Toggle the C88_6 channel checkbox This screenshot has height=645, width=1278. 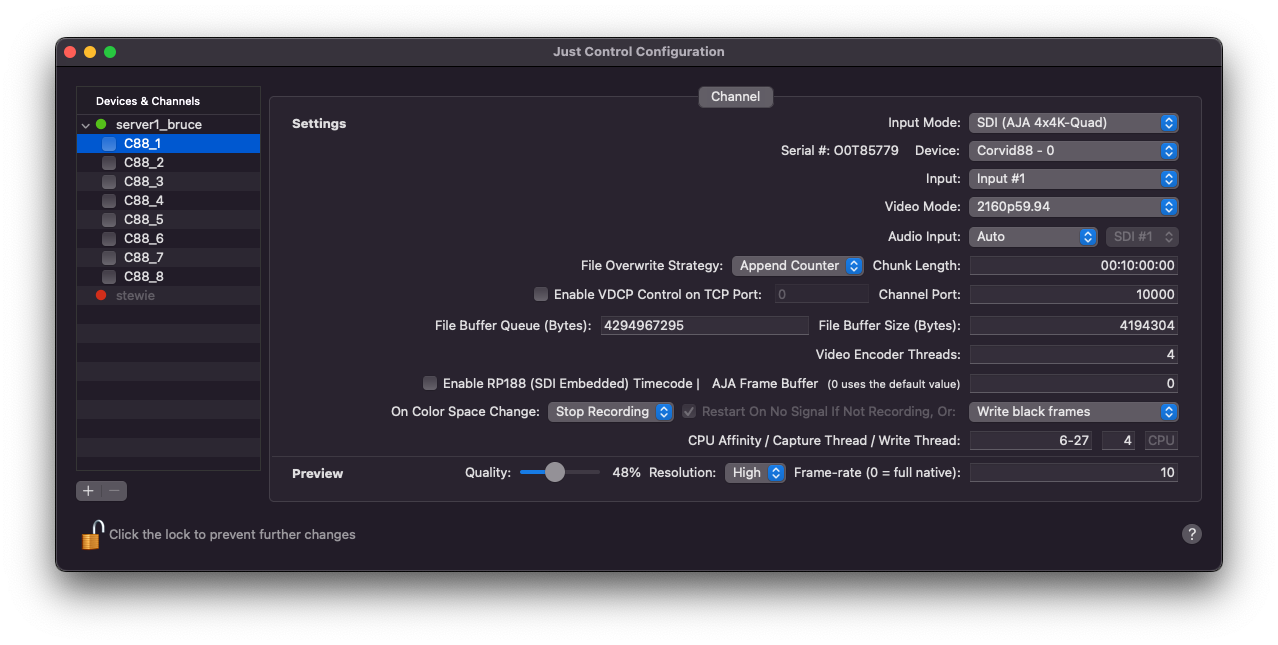[109, 238]
